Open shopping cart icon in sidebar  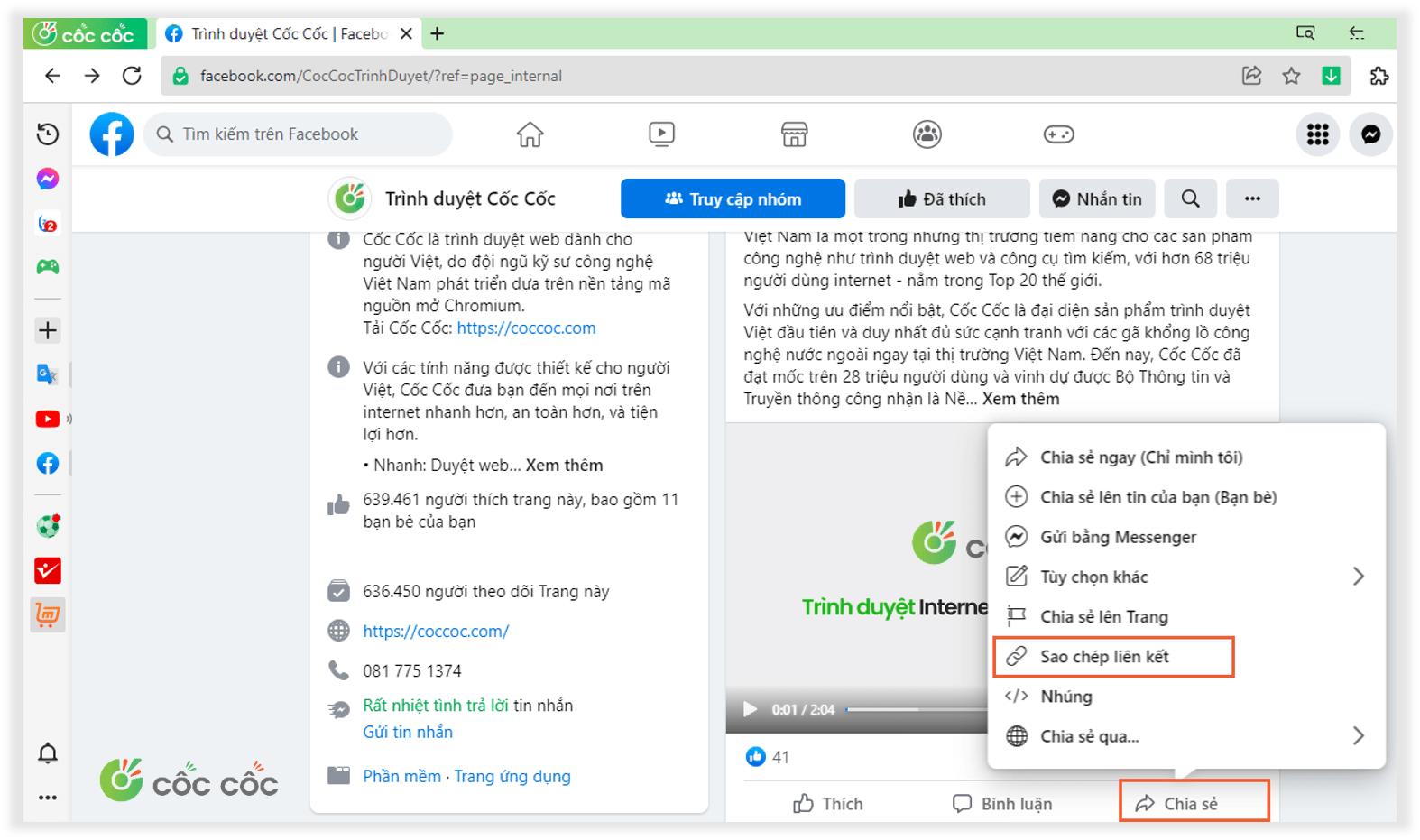(48, 615)
